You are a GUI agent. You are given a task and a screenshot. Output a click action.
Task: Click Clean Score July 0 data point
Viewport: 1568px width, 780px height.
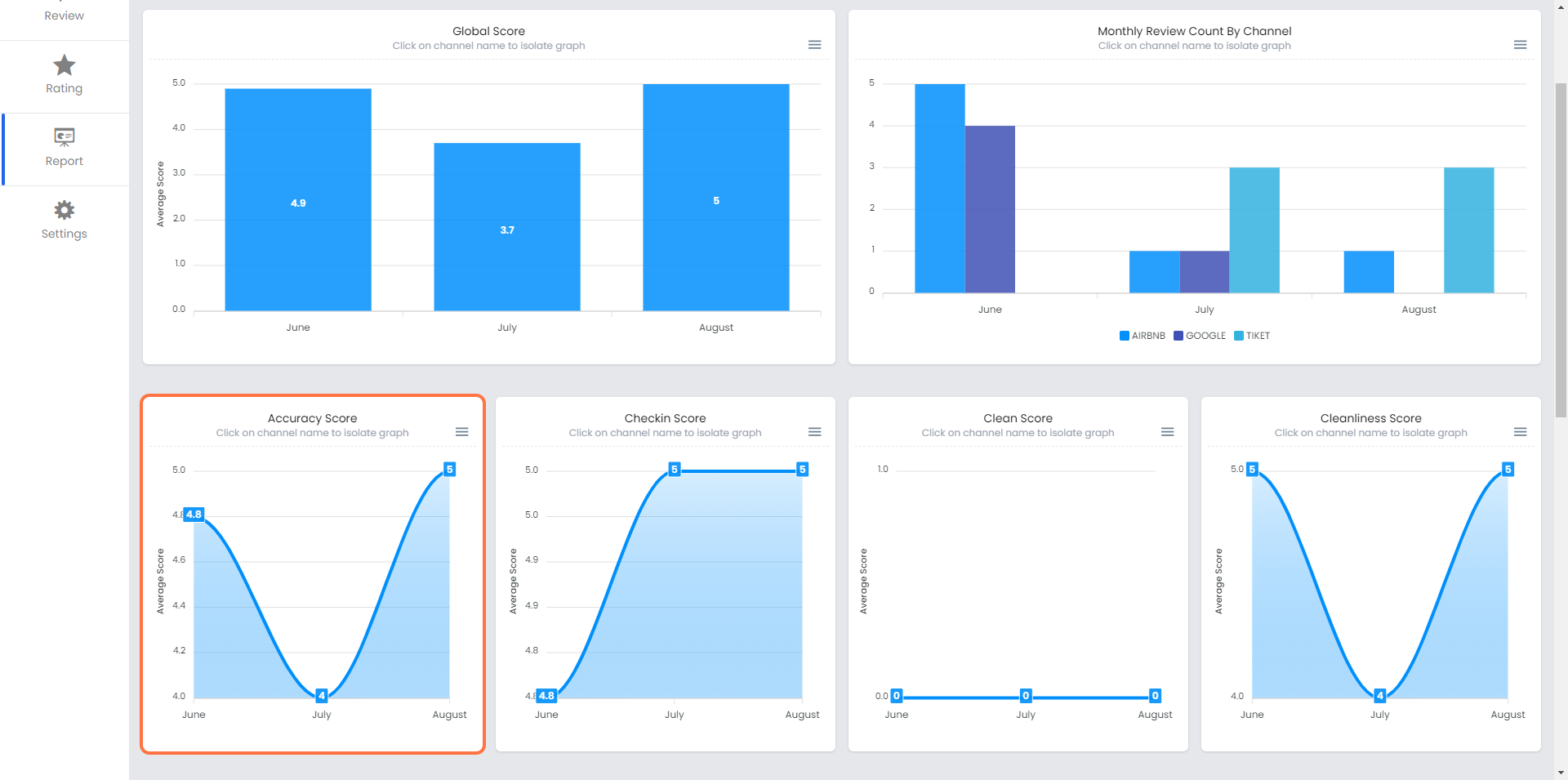1026,696
